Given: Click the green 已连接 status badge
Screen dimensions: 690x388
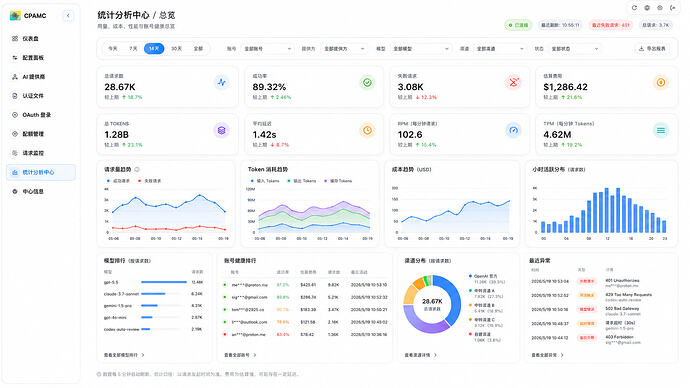Looking at the screenshot, I should [518, 25].
